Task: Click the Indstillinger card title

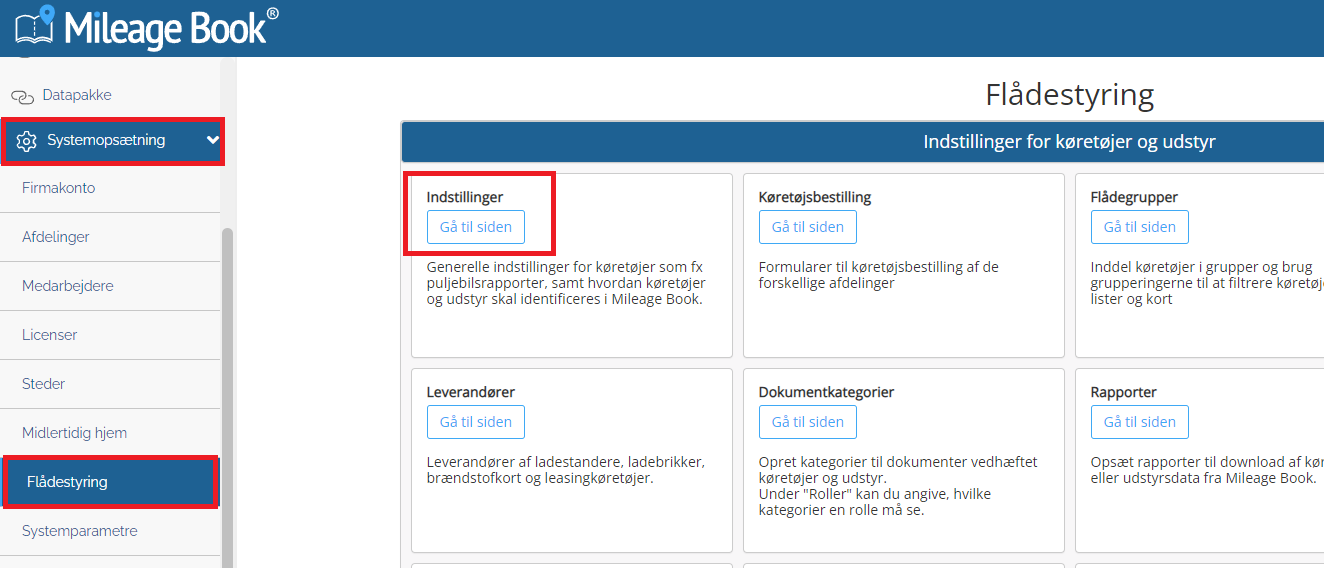Action: (x=465, y=197)
